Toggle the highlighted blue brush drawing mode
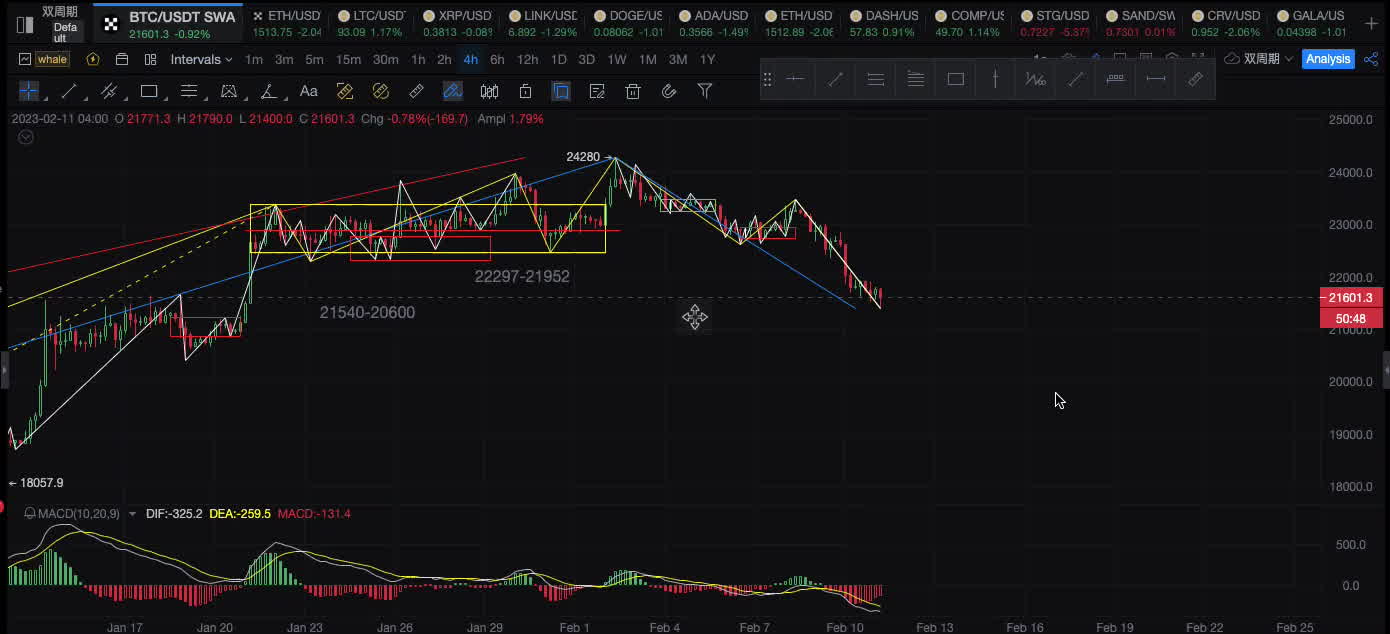This screenshot has width=1390, height=634. point(453,92)
